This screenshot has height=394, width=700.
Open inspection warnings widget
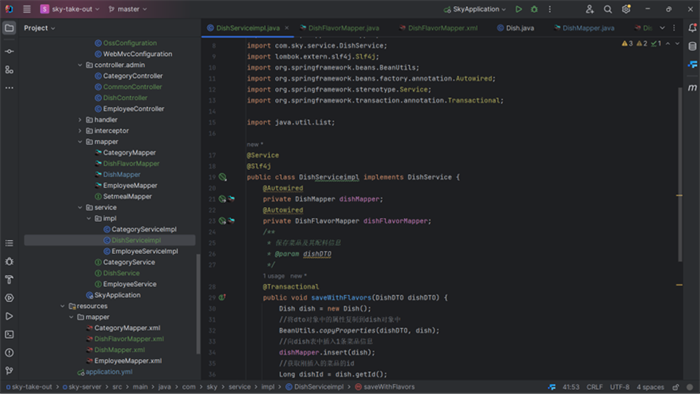pos(642,44)
